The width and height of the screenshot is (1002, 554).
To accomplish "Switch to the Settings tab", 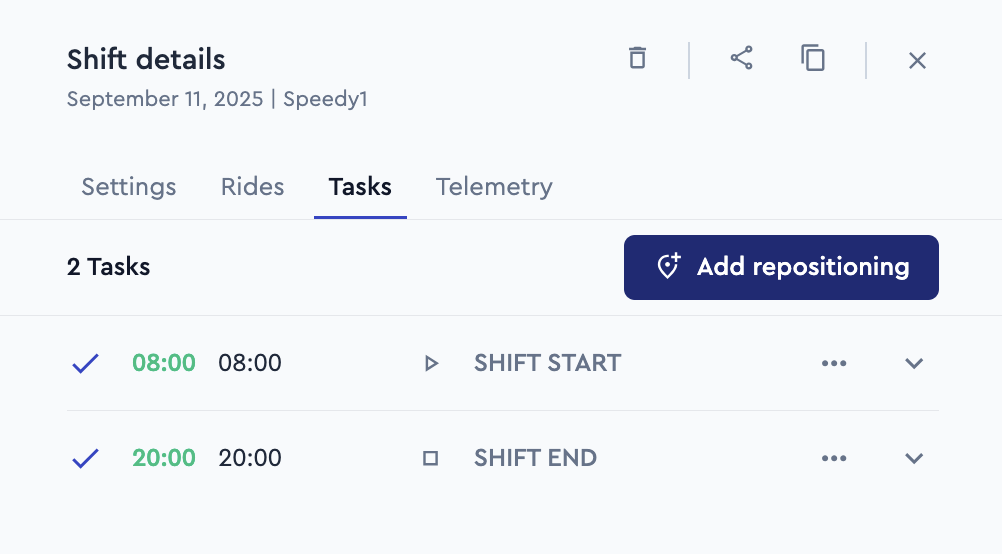I will [128, 187].
